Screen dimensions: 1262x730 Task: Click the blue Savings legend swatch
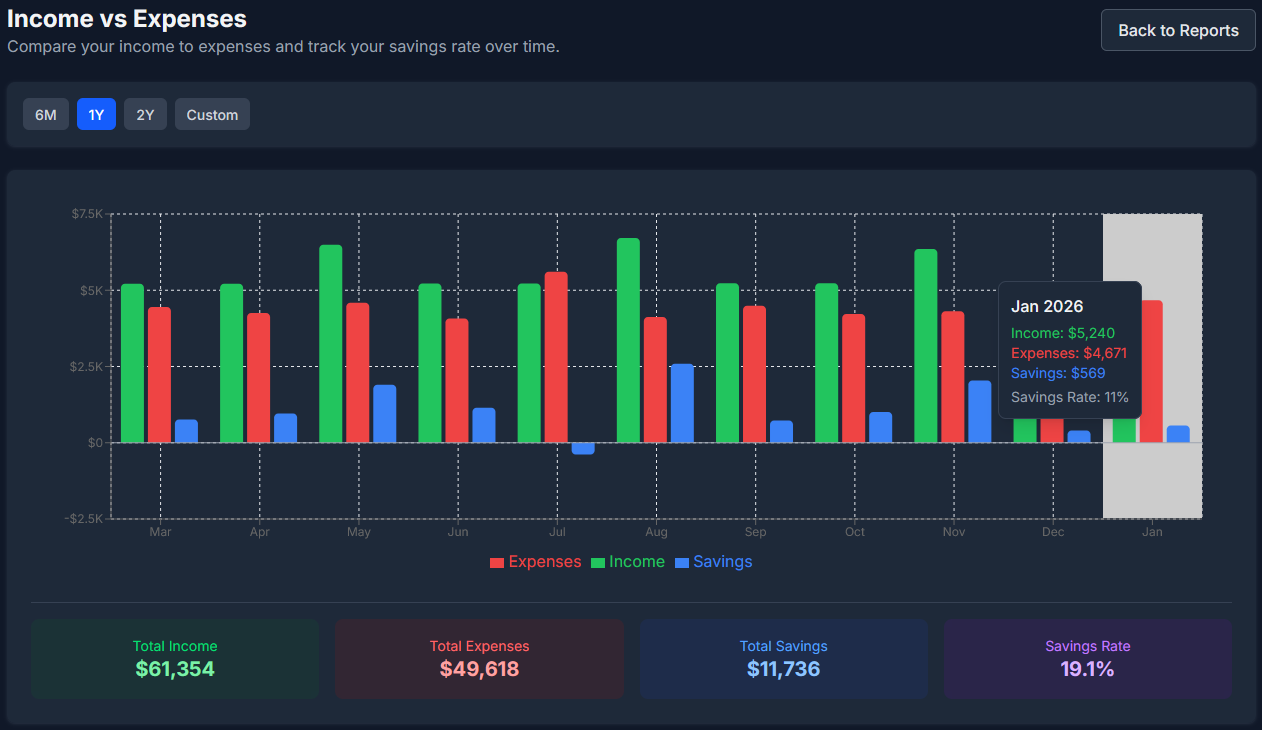coord(682,563)
